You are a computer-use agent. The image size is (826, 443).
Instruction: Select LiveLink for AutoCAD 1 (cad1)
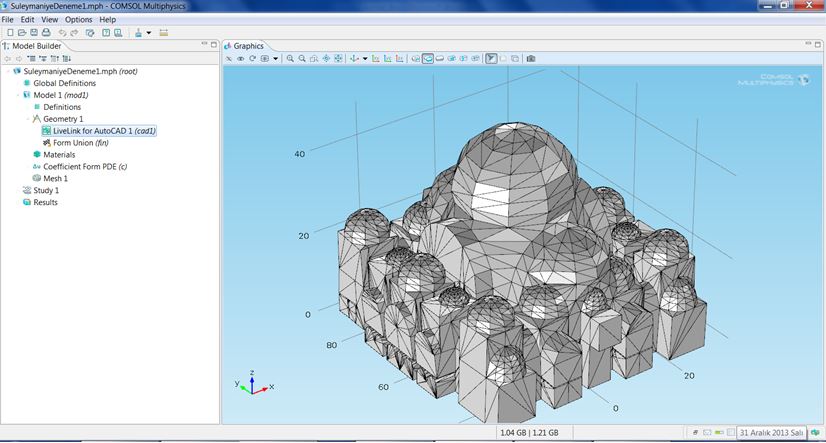99,131
